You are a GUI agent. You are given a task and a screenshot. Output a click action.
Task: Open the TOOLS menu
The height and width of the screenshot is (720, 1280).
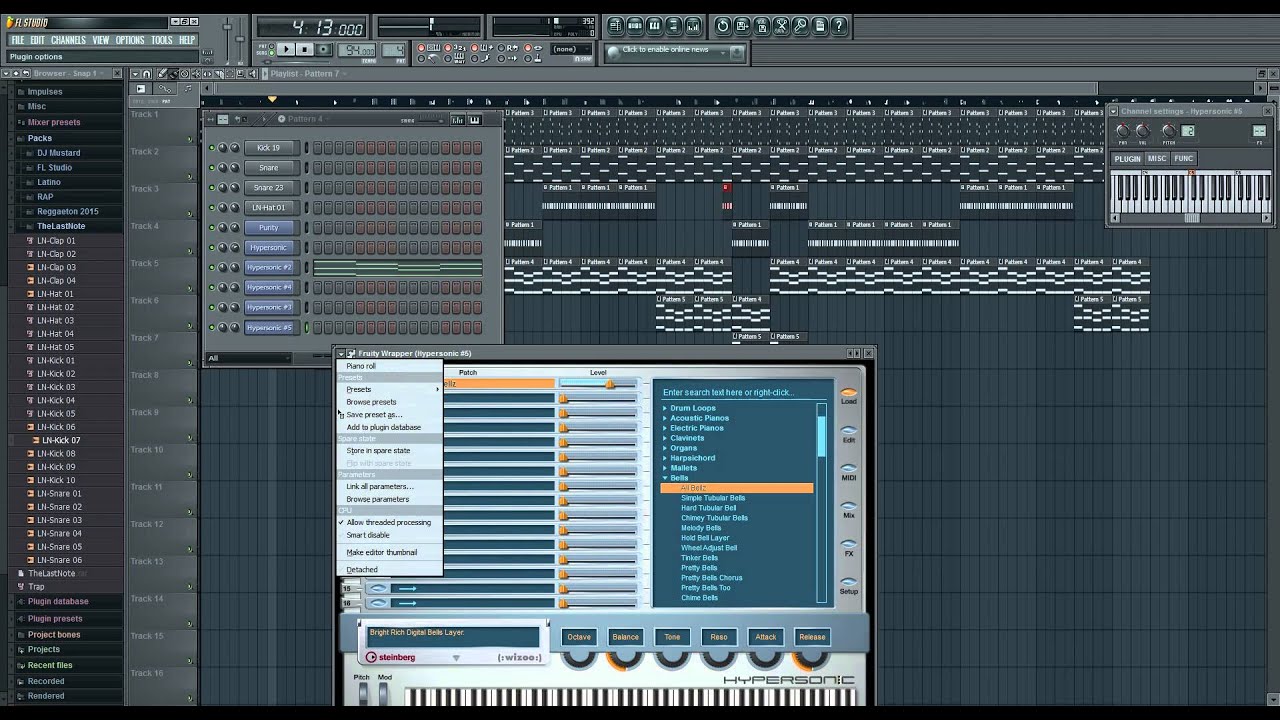click(162, 40)
